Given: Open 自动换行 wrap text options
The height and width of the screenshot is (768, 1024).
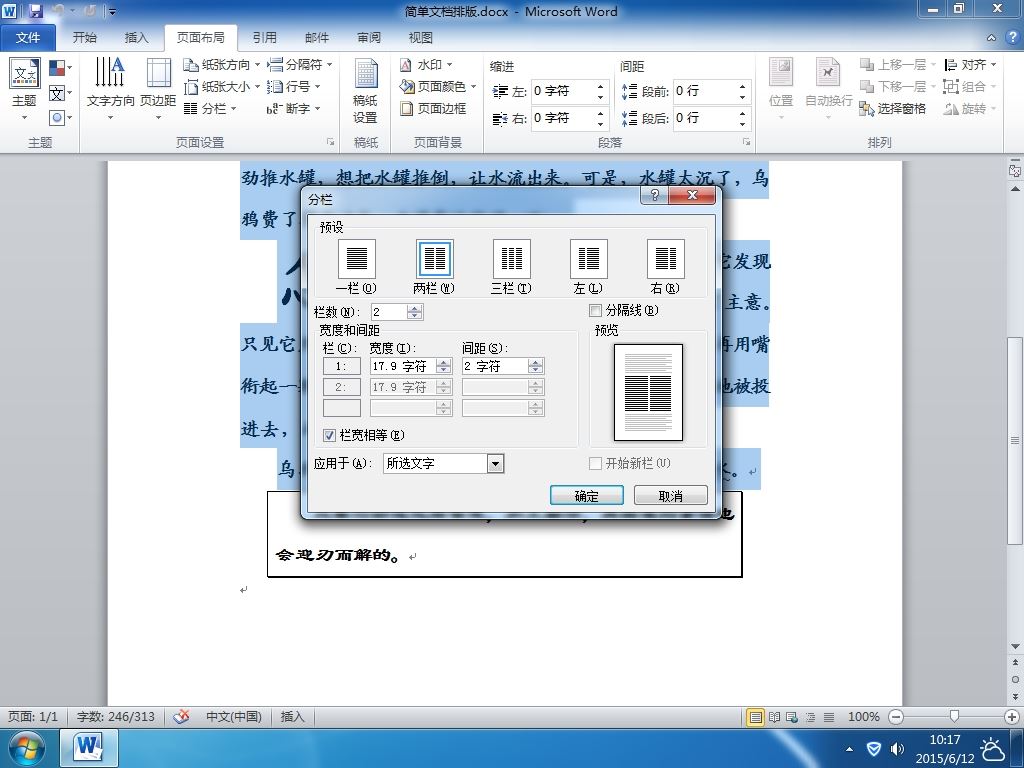Looking at the screenshot, I should tap(828, 90).
